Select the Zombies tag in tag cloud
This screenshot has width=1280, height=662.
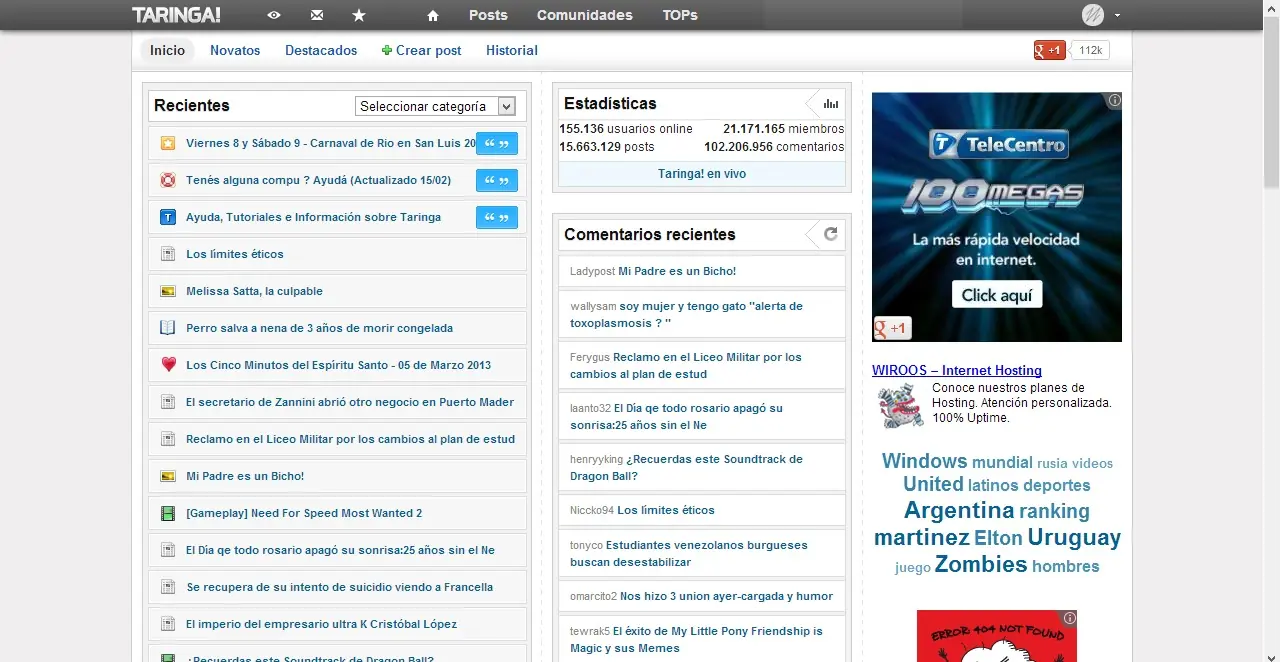(981, 564)
